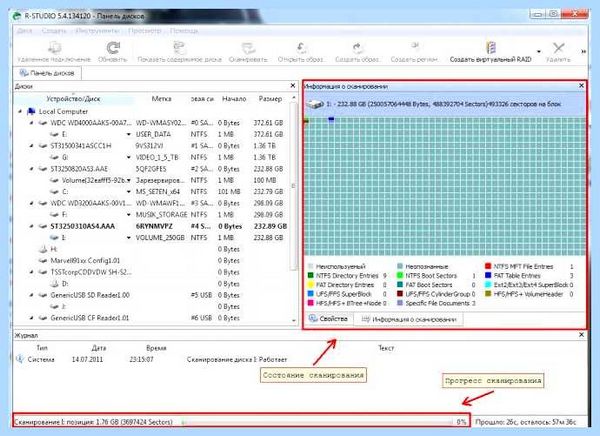Click the MS_SE7EN_x64 label cell
This screenshot has height=436, width=600.
(158, 192)
